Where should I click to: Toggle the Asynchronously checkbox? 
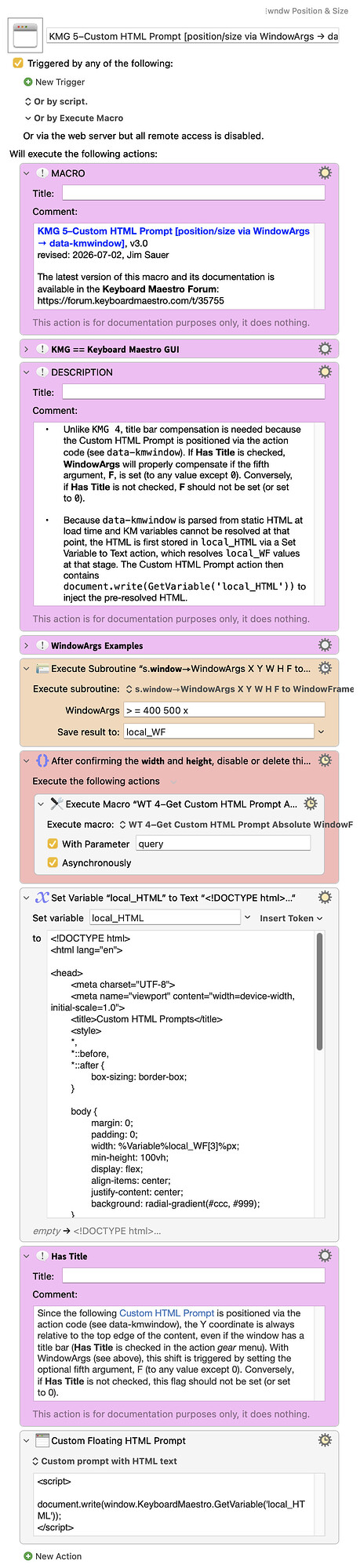tap(53, 862)
